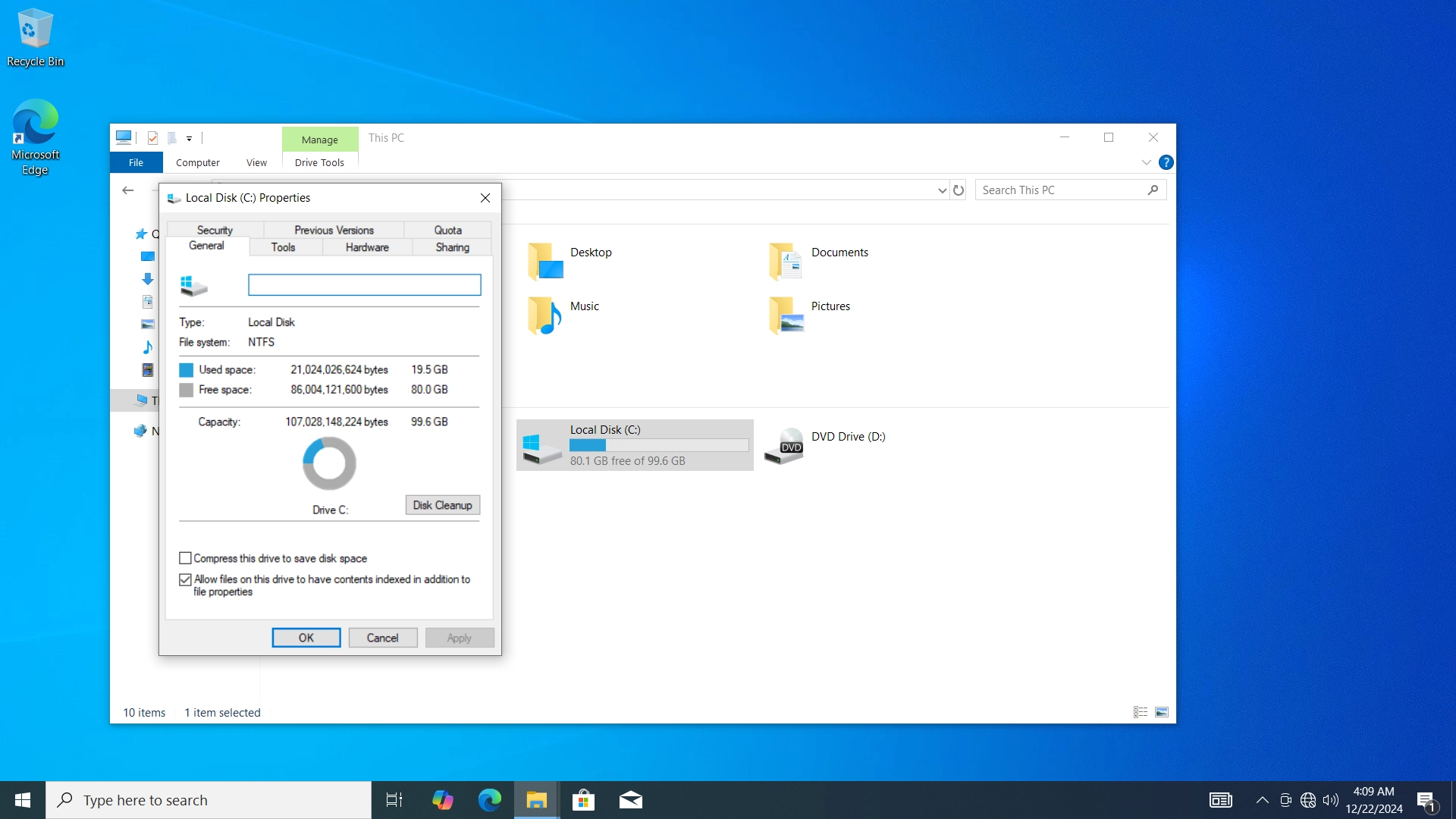
Task: Click the refresh button in address bar
Action: point(959,190)
